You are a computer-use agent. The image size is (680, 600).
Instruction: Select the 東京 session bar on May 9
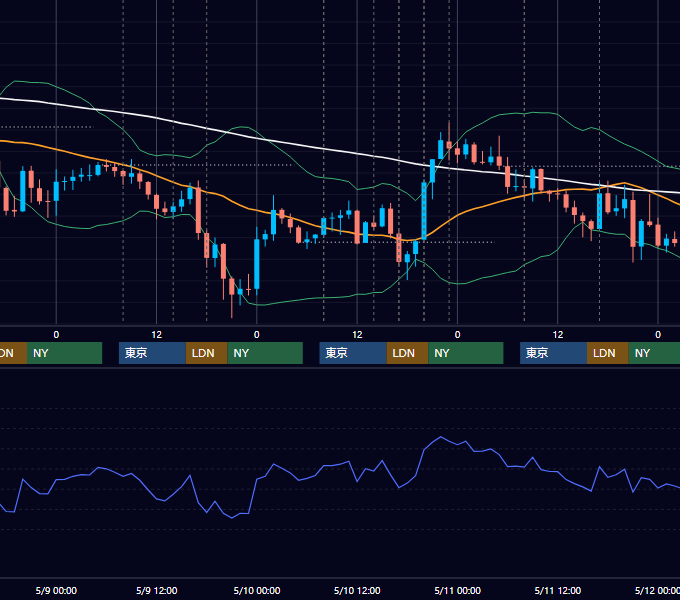152,353
